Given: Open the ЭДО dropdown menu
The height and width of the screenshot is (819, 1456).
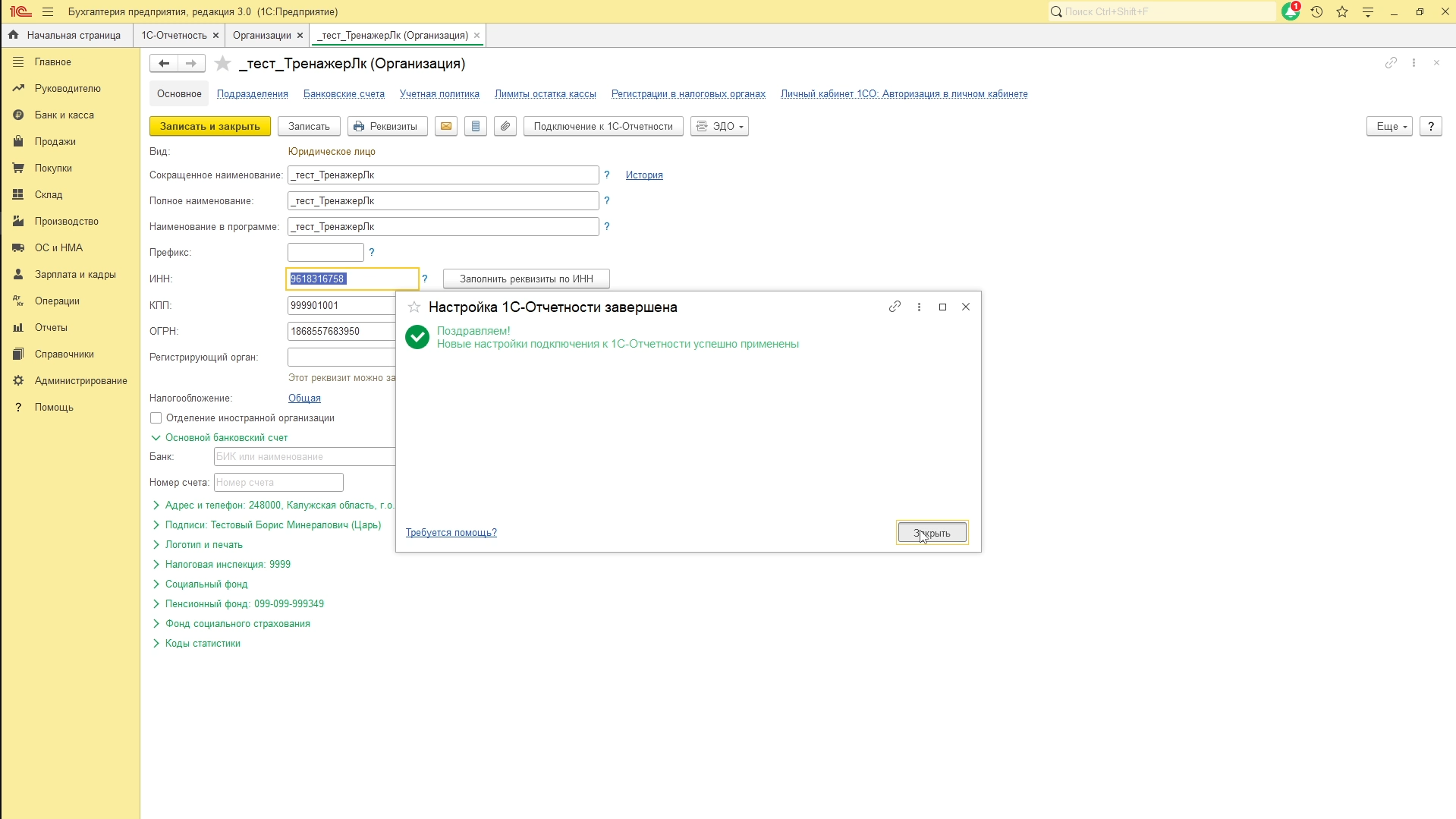Looking at the screenshot, I should 719,126.
